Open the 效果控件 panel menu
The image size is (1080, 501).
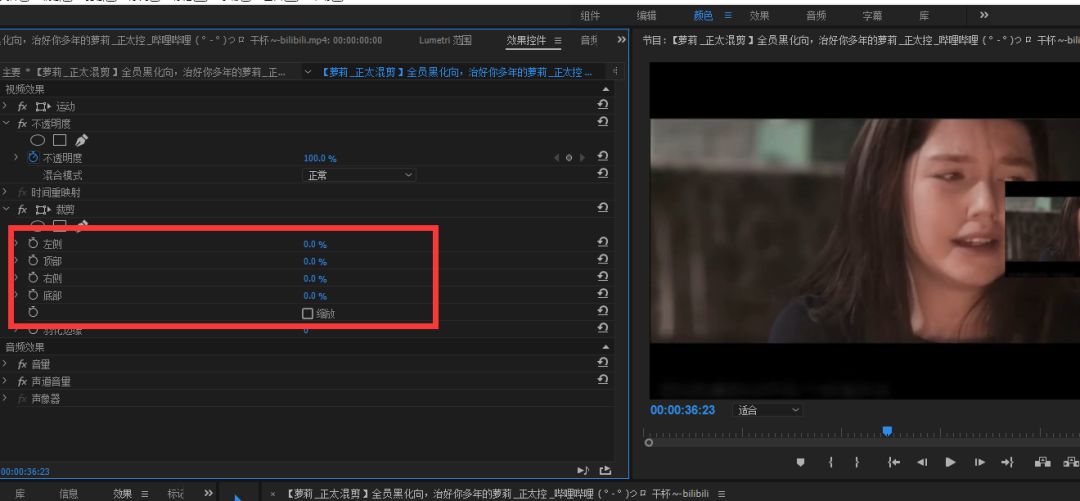(x=557, y=41)
